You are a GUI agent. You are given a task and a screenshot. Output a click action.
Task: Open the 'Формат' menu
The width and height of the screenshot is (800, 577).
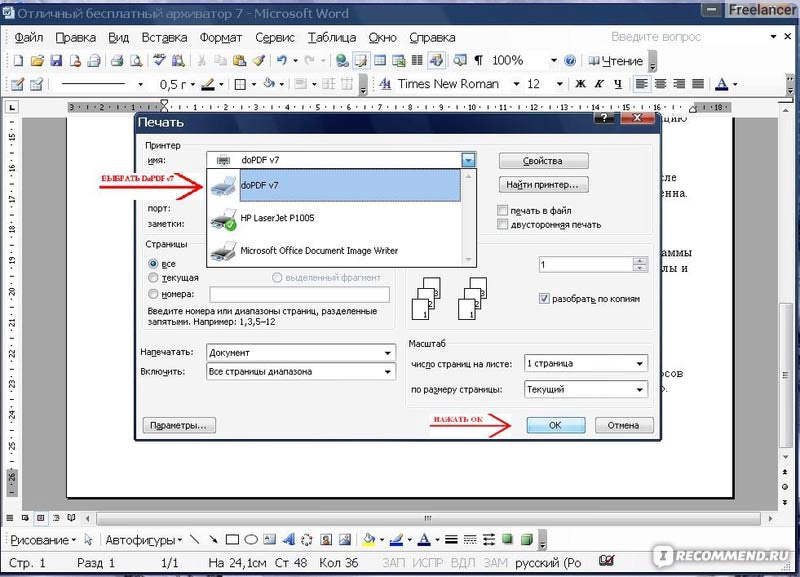point(220,37)
